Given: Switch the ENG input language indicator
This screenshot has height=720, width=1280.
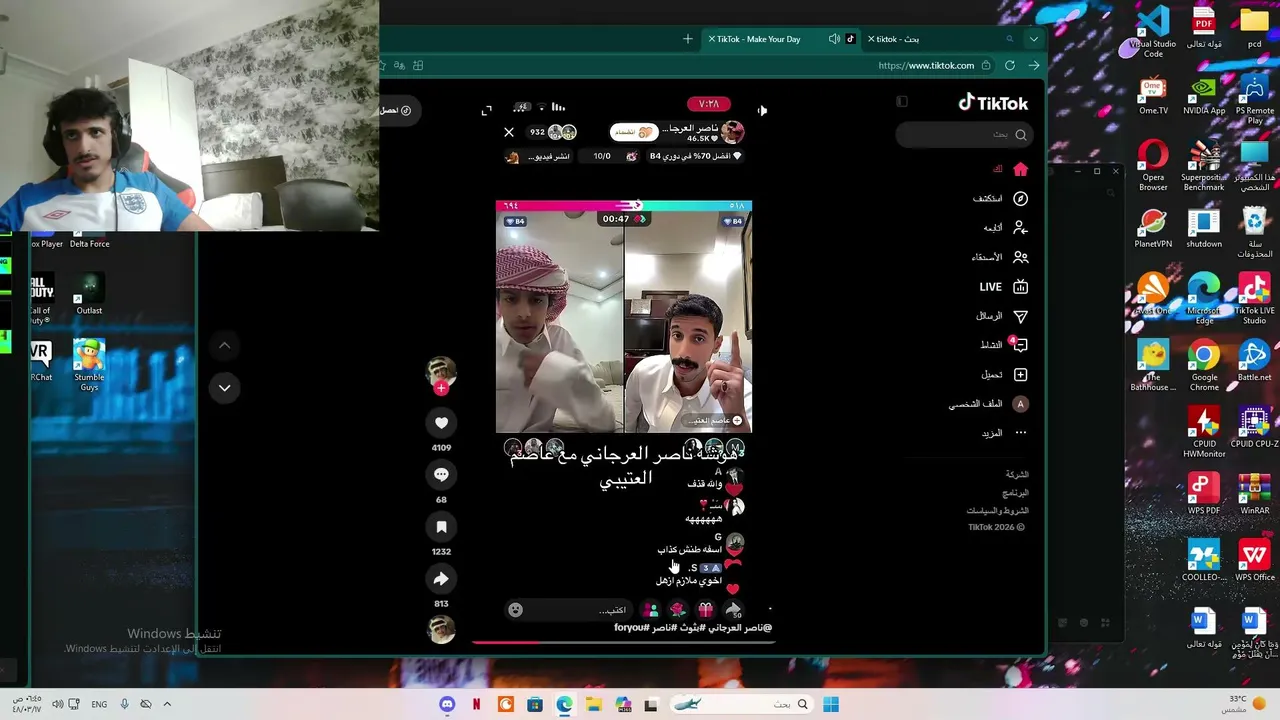Looking at the screenshot, I should (x=99, y=704).
